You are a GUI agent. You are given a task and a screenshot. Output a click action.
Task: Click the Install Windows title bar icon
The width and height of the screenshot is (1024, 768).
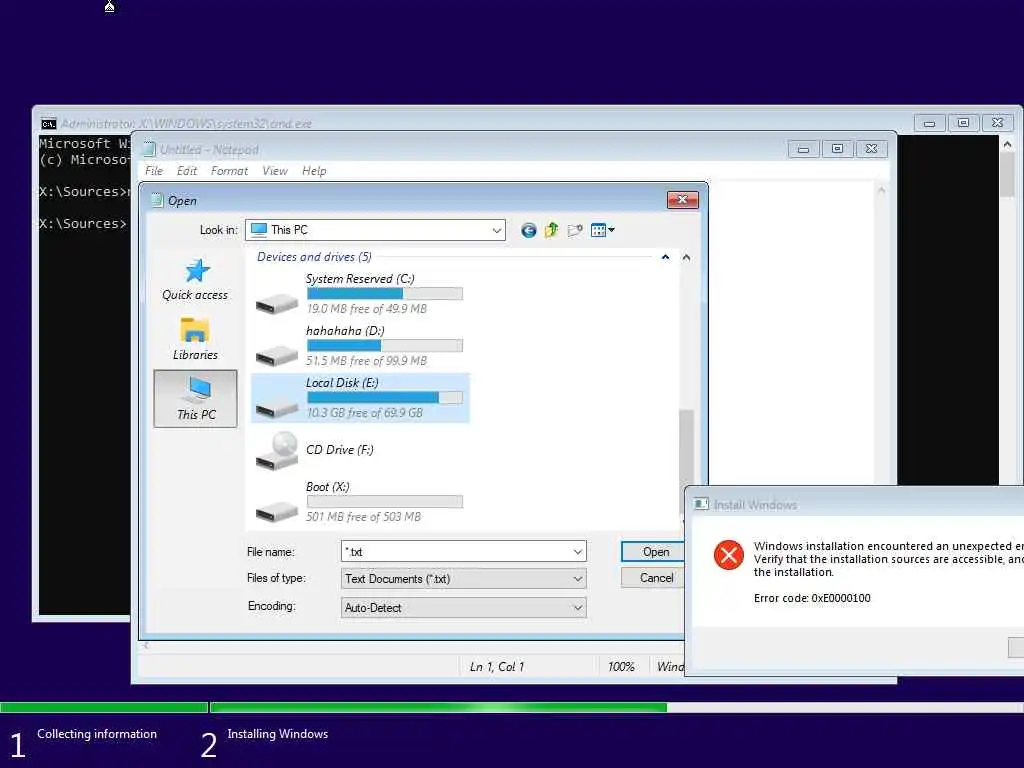pos(701,504)
